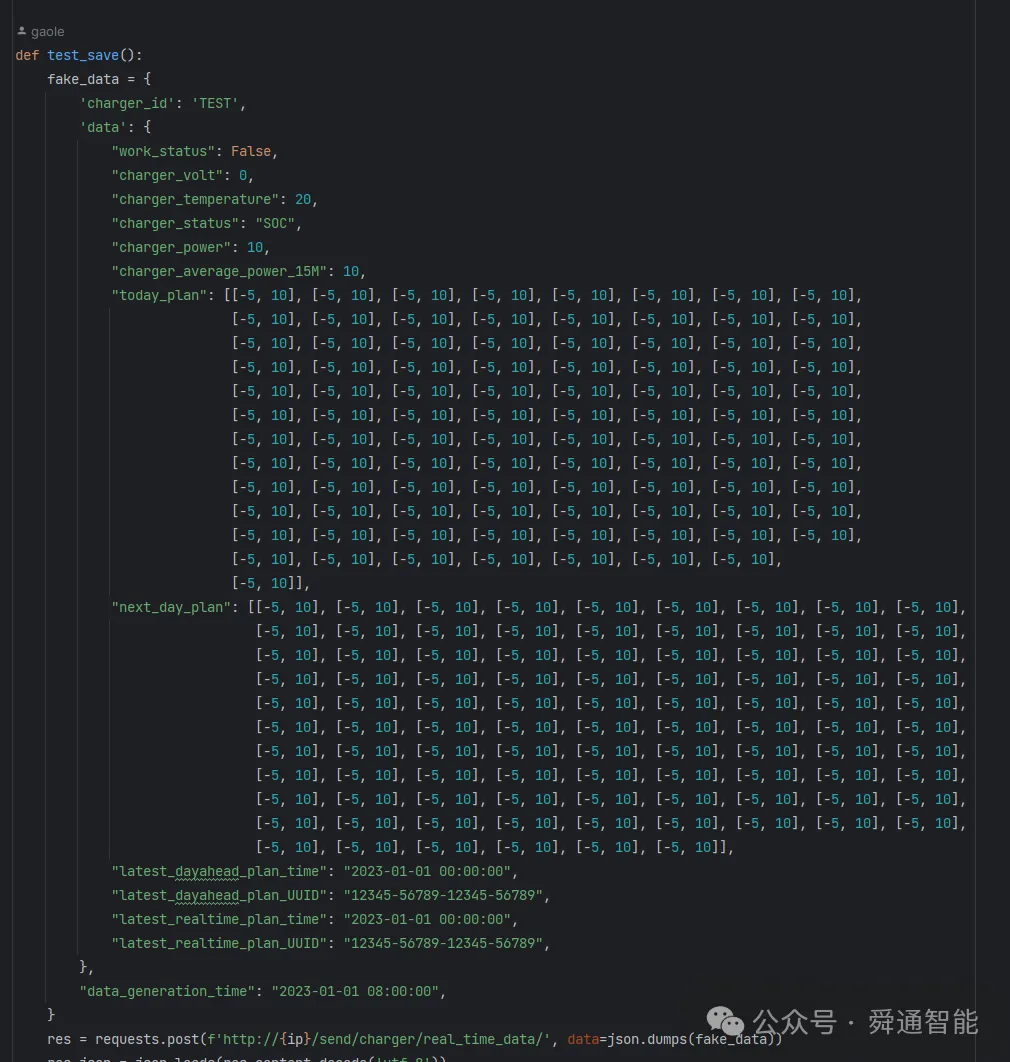Click the 'TEST' string value
This screenshot has width=1010, height=1062.
(x=215, y=104)
